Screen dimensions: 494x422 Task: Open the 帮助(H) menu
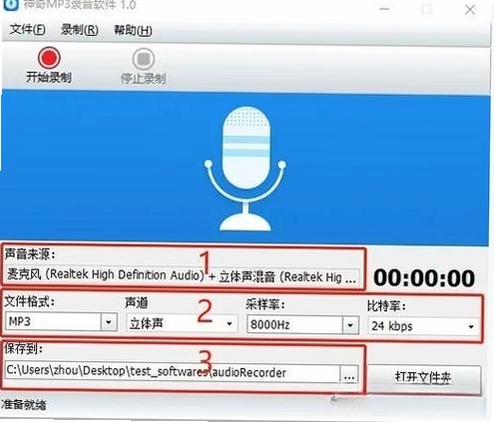point(133,30)
